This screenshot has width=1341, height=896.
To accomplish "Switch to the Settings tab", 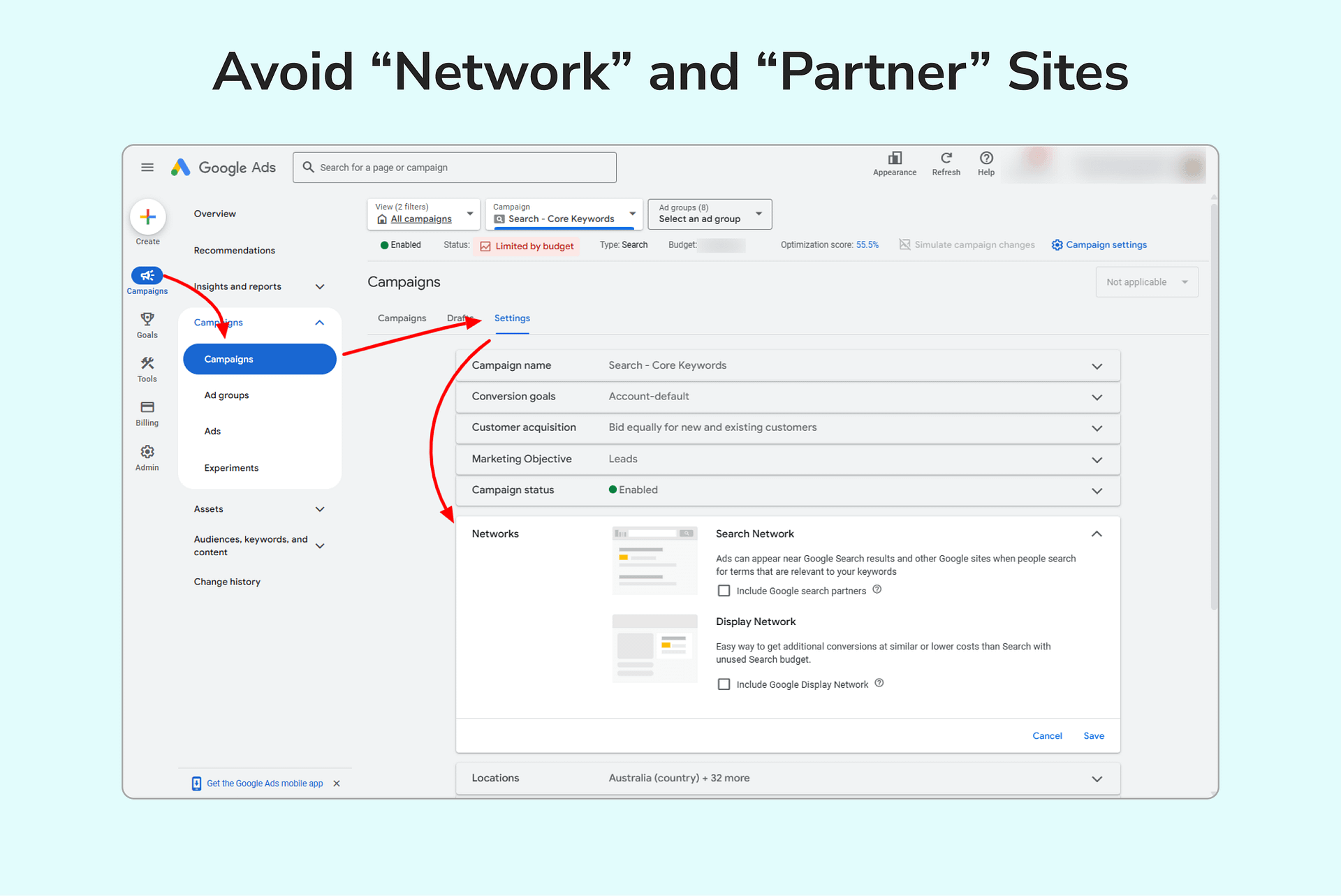I will [x=512, y=318].
